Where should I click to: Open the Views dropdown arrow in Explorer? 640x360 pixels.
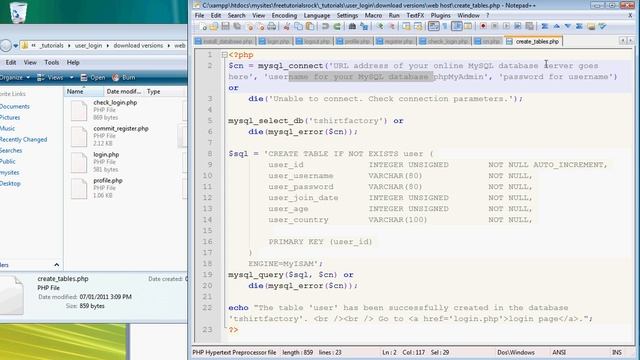[x=71, y=78]
